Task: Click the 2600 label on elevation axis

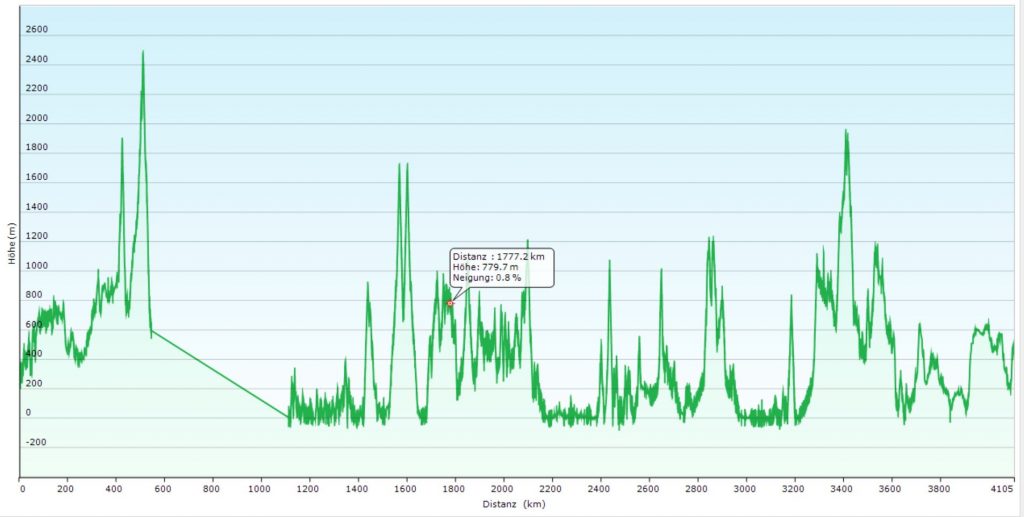Action: pos(36,30)
